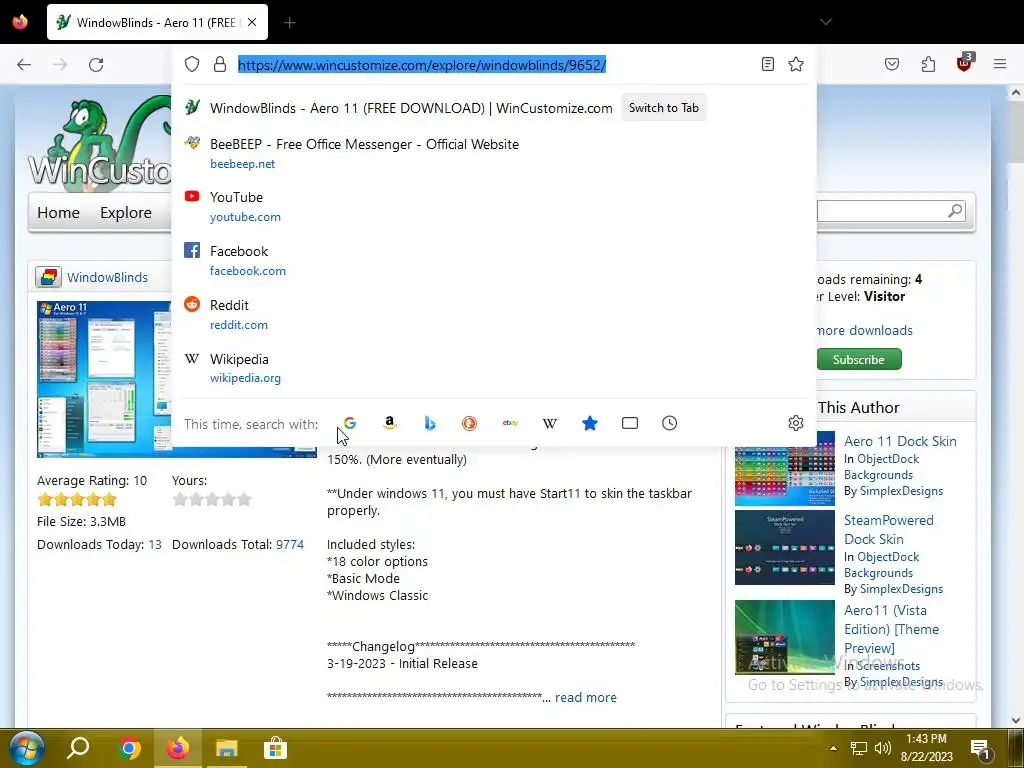1024x768 pixels.
Task: Search this time with Amazon icon
Action: [x=390, y=423]
